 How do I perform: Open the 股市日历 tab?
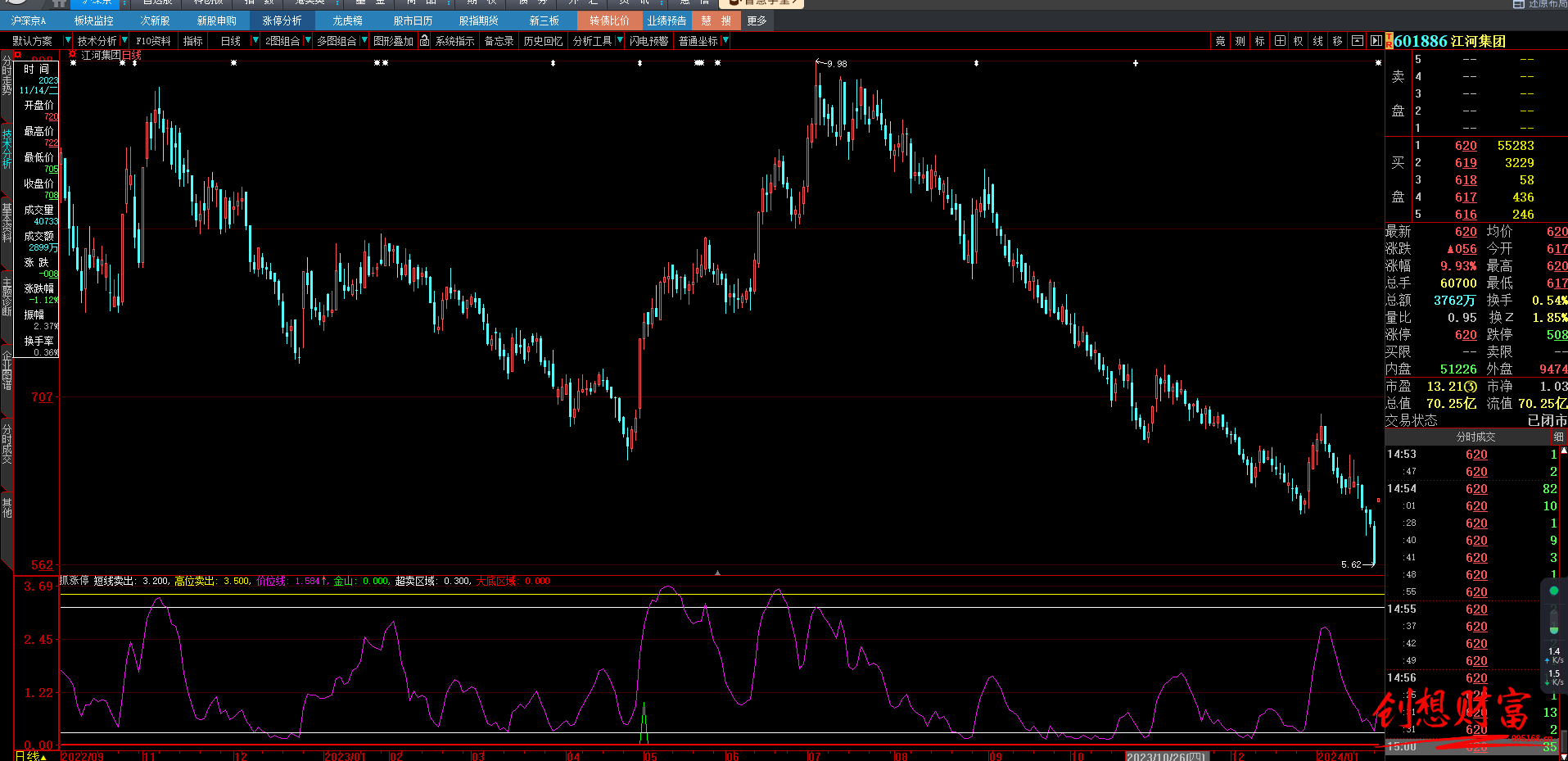[413, 20]
